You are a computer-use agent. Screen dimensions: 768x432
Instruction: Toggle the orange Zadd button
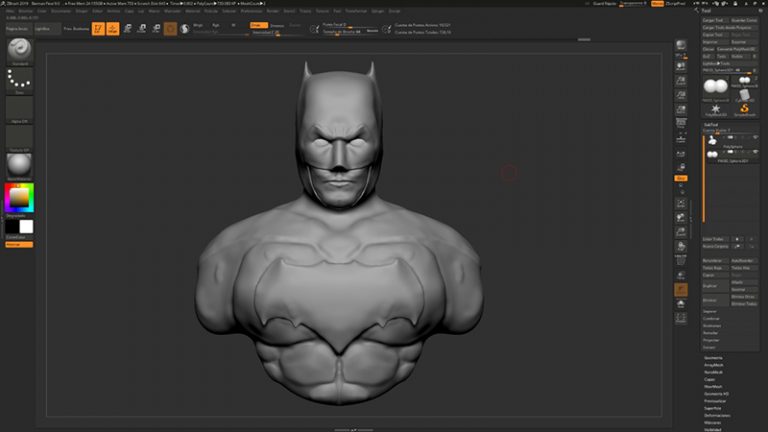click(259, 25)
